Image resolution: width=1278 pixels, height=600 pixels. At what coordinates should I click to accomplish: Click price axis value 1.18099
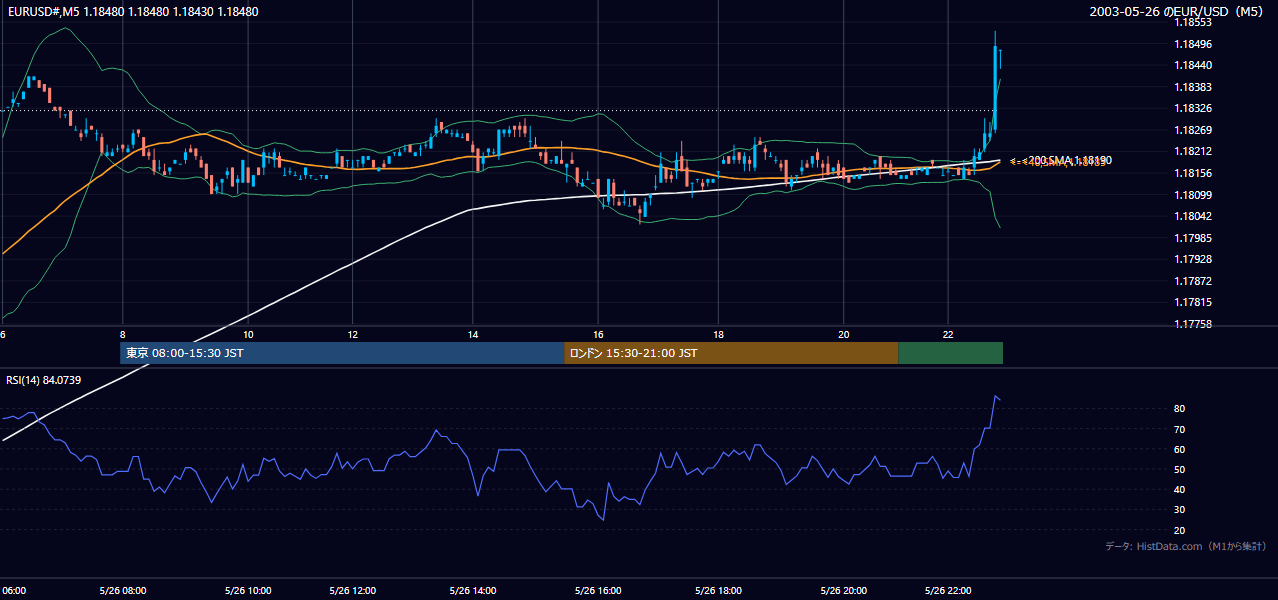(x=1192, y=195)
